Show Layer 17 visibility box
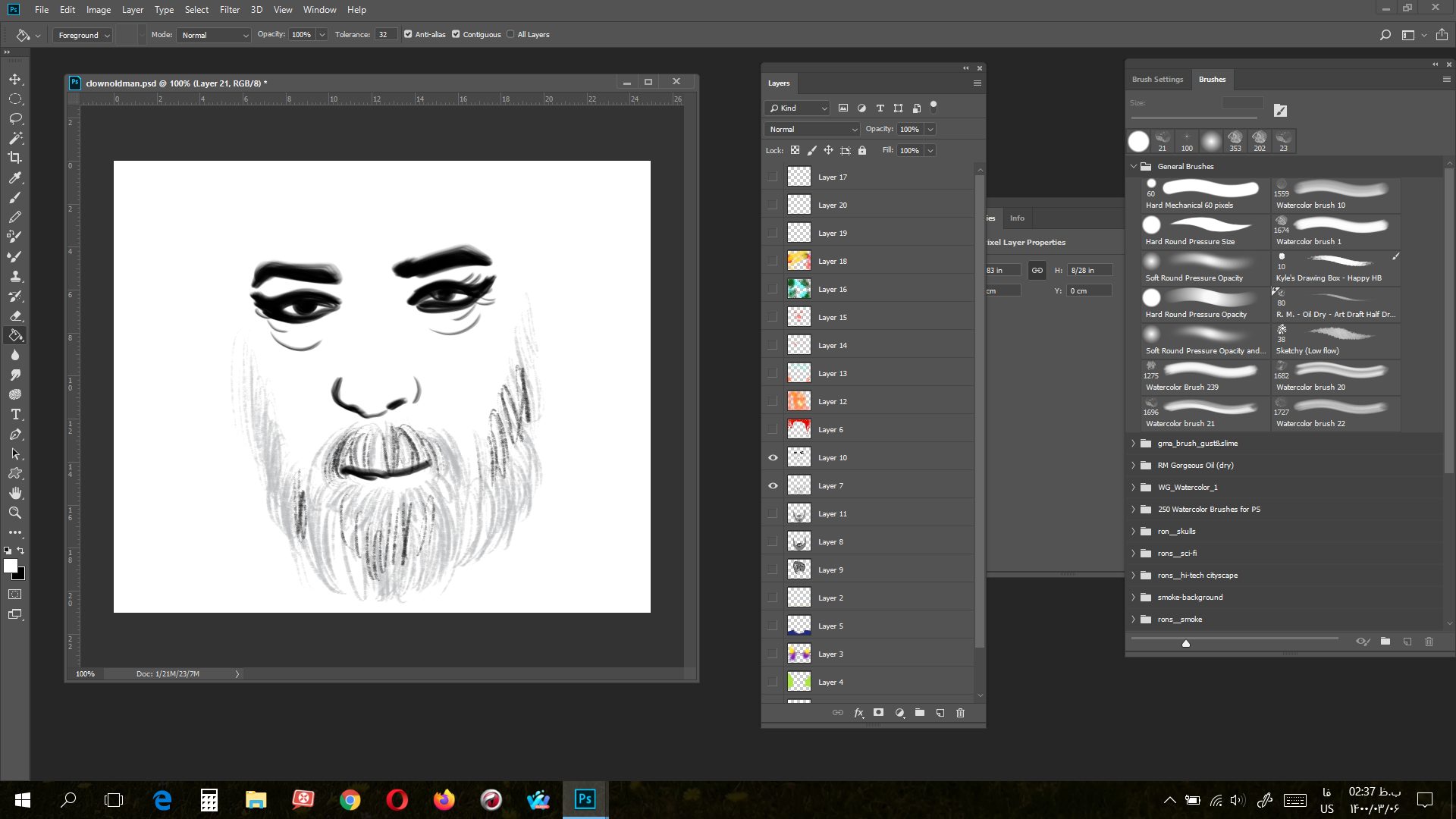 point(773,177)
